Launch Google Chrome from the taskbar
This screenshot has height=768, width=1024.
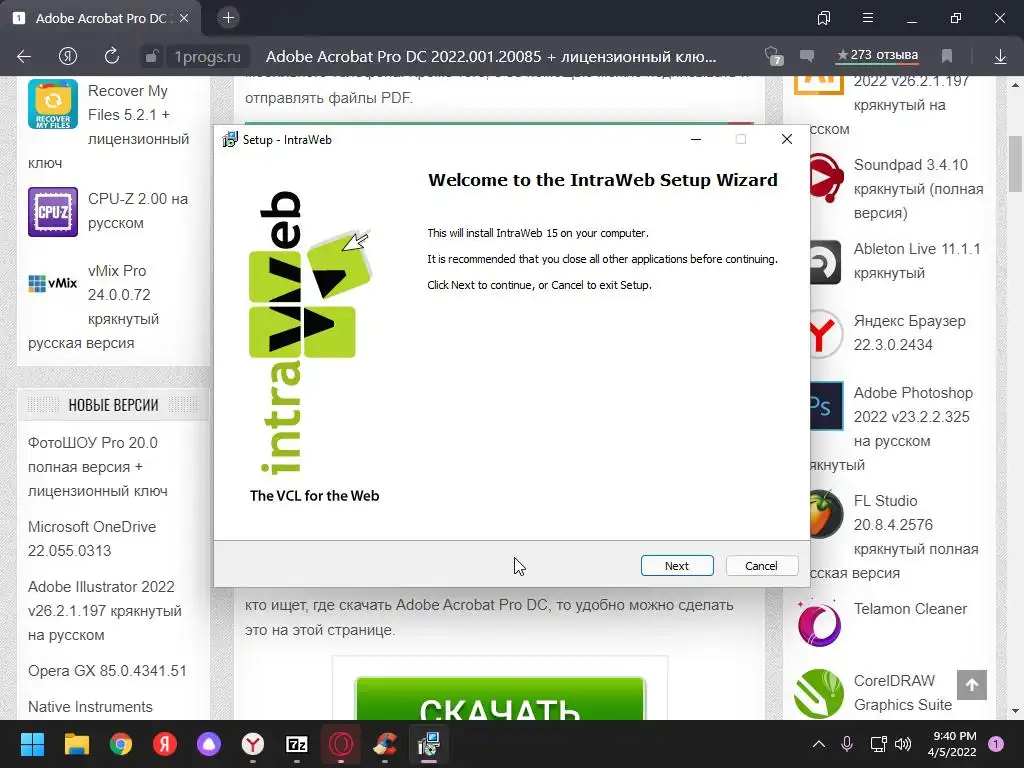(121, 744)
